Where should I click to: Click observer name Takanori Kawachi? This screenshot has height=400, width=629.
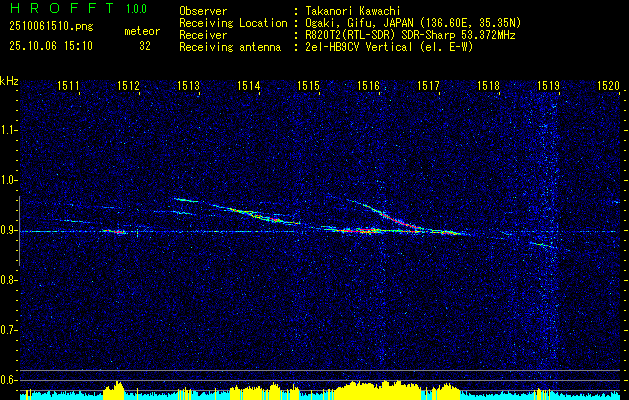click(x=353, y=11)
